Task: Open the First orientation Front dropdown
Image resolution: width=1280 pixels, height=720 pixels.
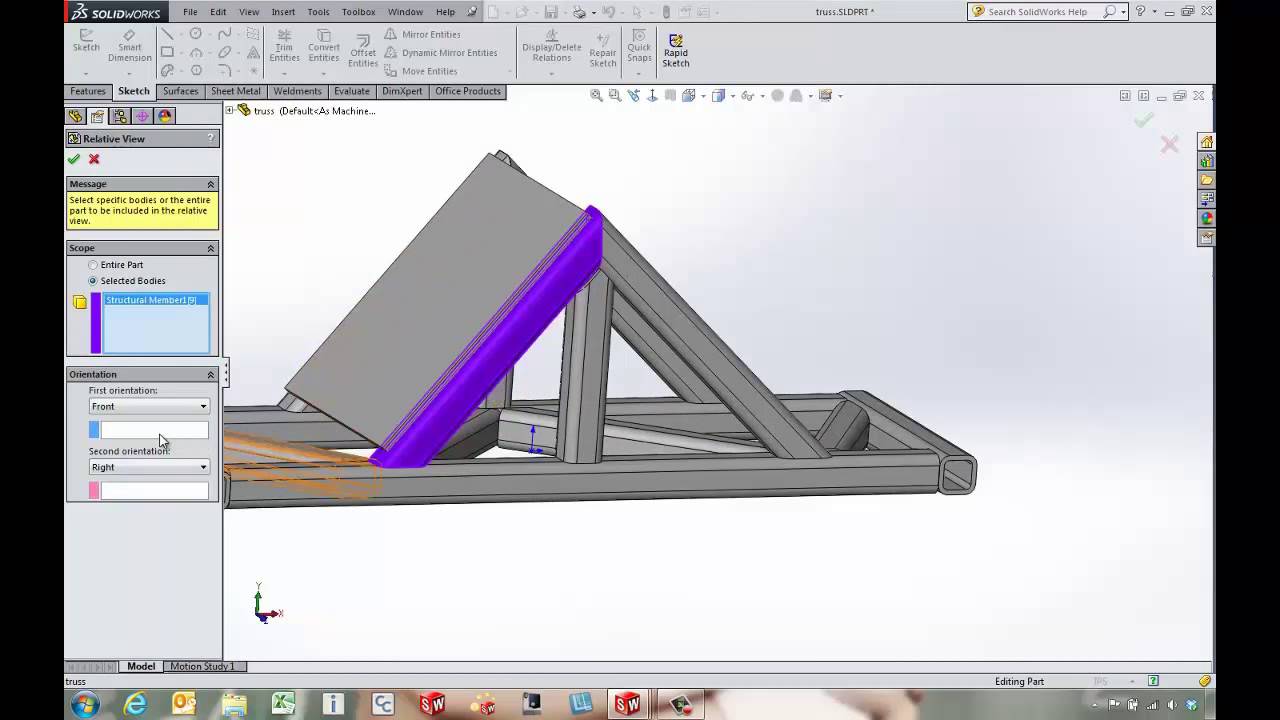Action: coord(149,406)
